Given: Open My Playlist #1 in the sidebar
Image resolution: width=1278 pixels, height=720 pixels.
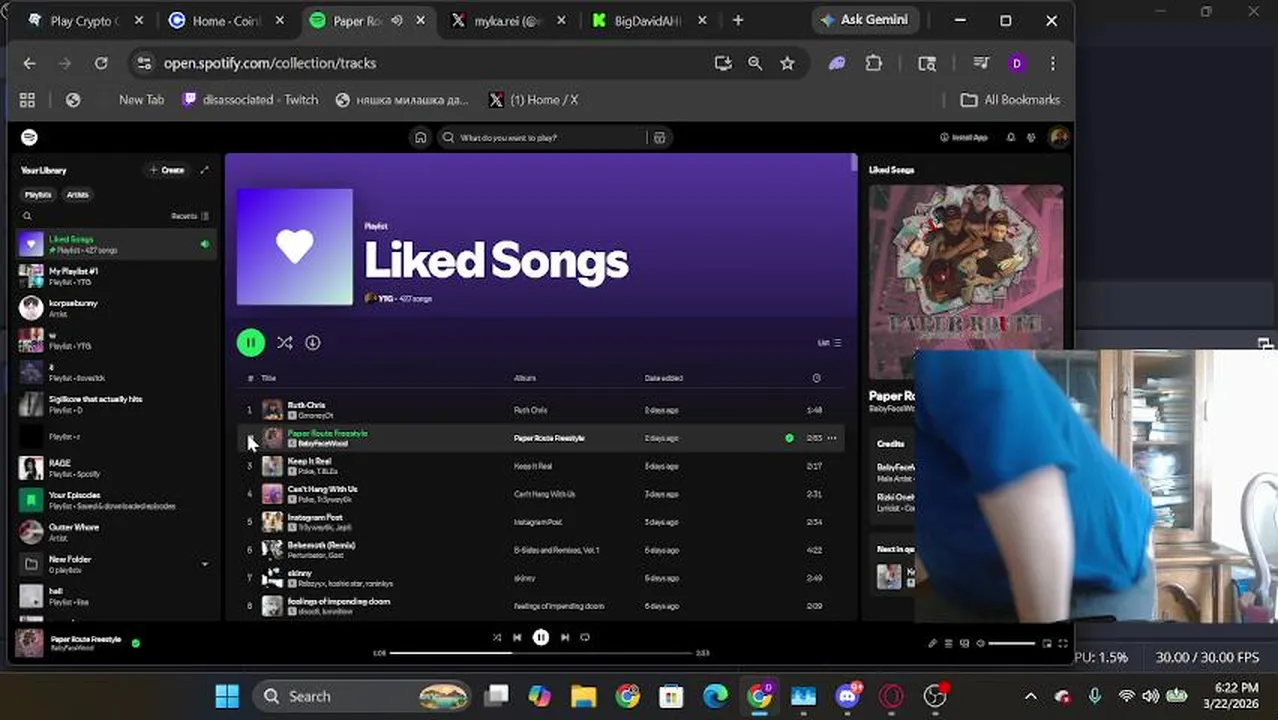Looking at the screenshot, I should 116,276.
